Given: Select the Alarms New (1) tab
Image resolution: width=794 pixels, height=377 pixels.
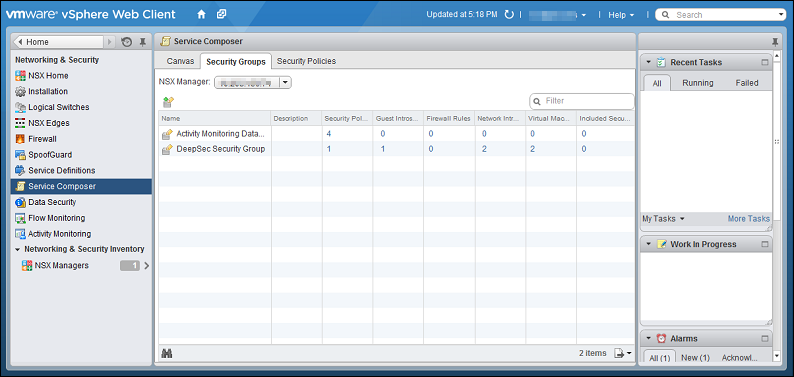Looking at the screenshot, I should click(x=695, y=358).
